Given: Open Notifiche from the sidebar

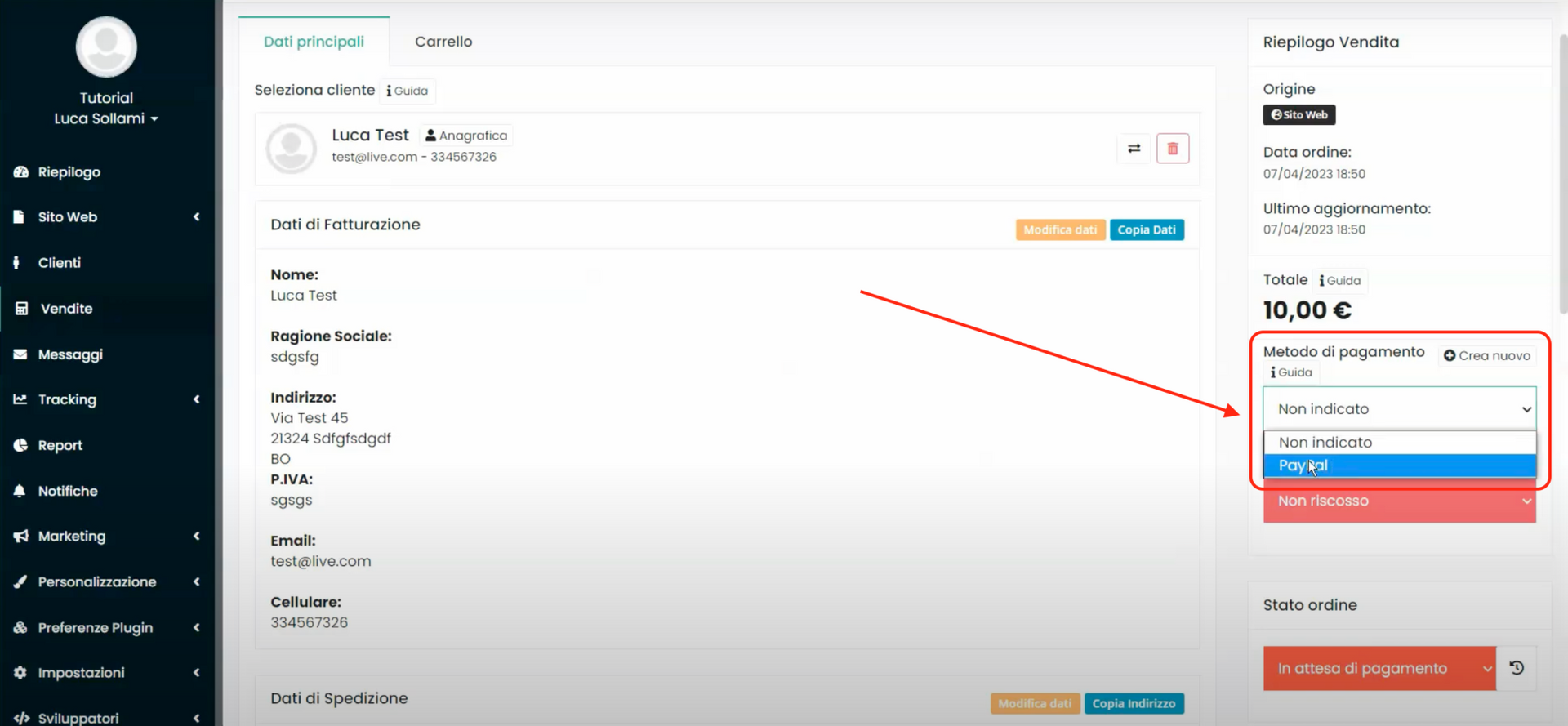Looking at the screenshot, I should [x=68, y=491].
